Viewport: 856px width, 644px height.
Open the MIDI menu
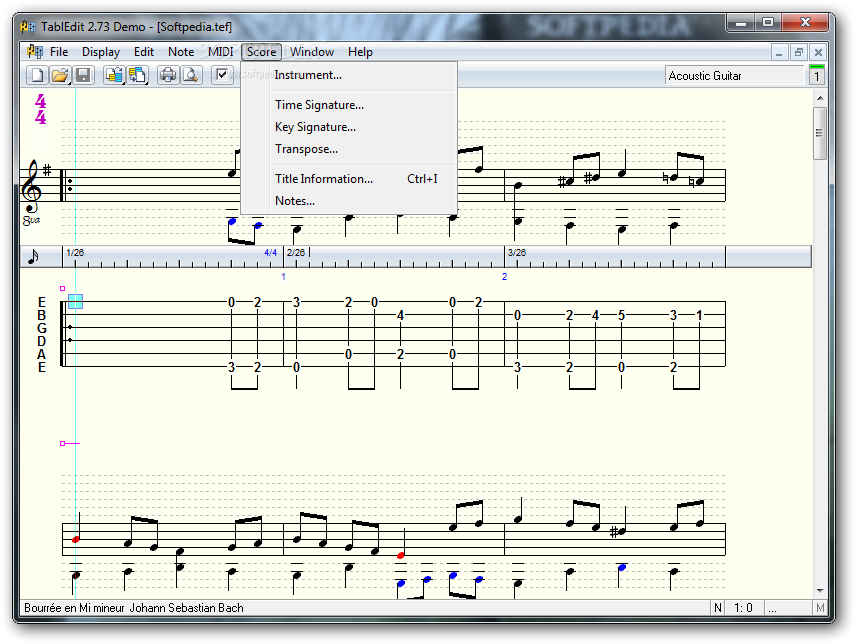click(x=221, y=52)
